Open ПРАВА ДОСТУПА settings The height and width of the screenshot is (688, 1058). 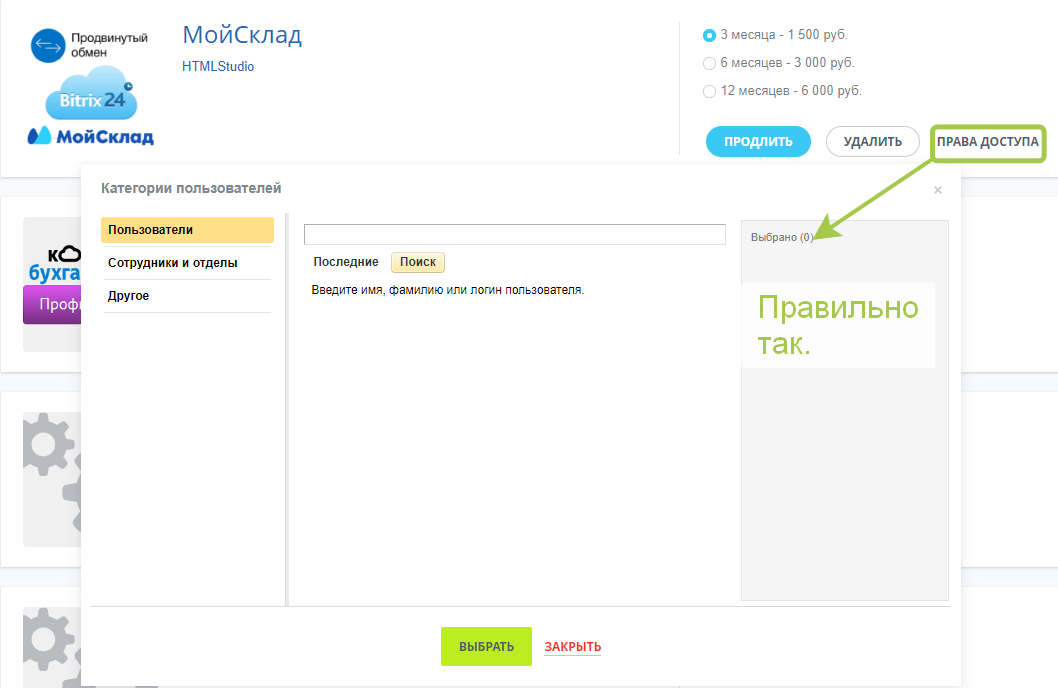point(987,142)
